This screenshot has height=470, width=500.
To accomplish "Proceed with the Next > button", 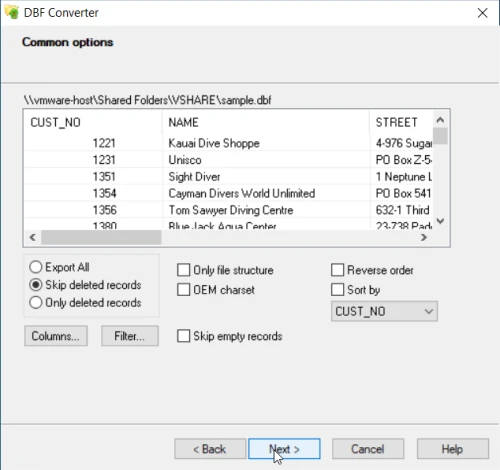I will point(284,449).
